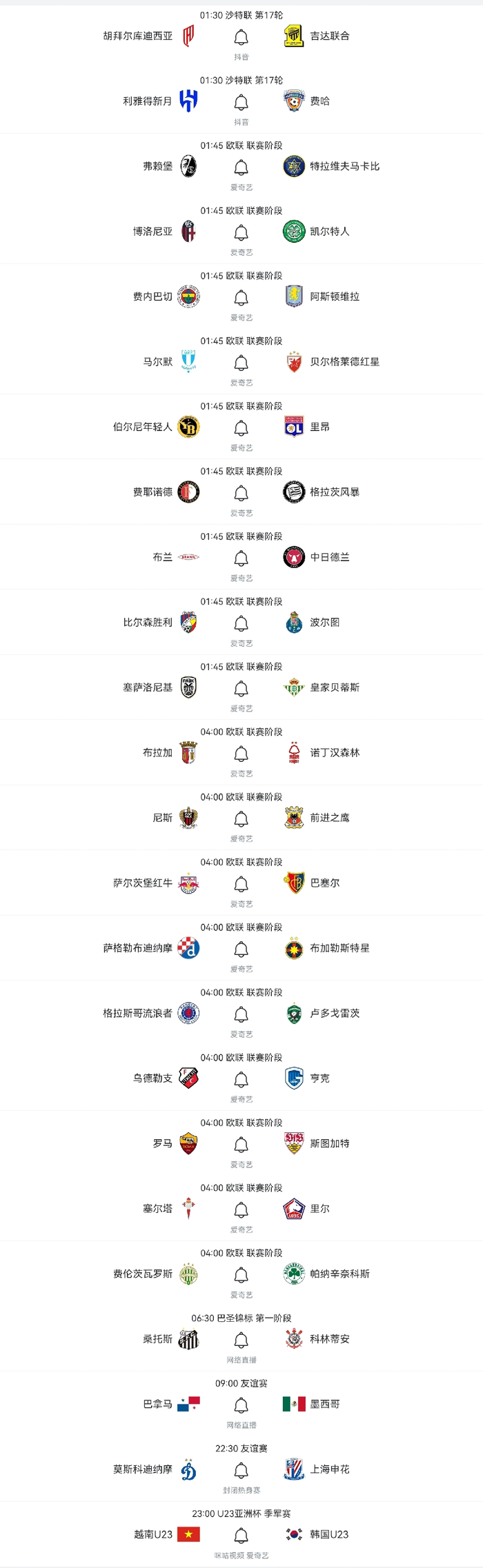Open 网络直播 source for 巴拿马 vs 墨西哥
The image size is (483, 1568).
(x=241, y=1425)
